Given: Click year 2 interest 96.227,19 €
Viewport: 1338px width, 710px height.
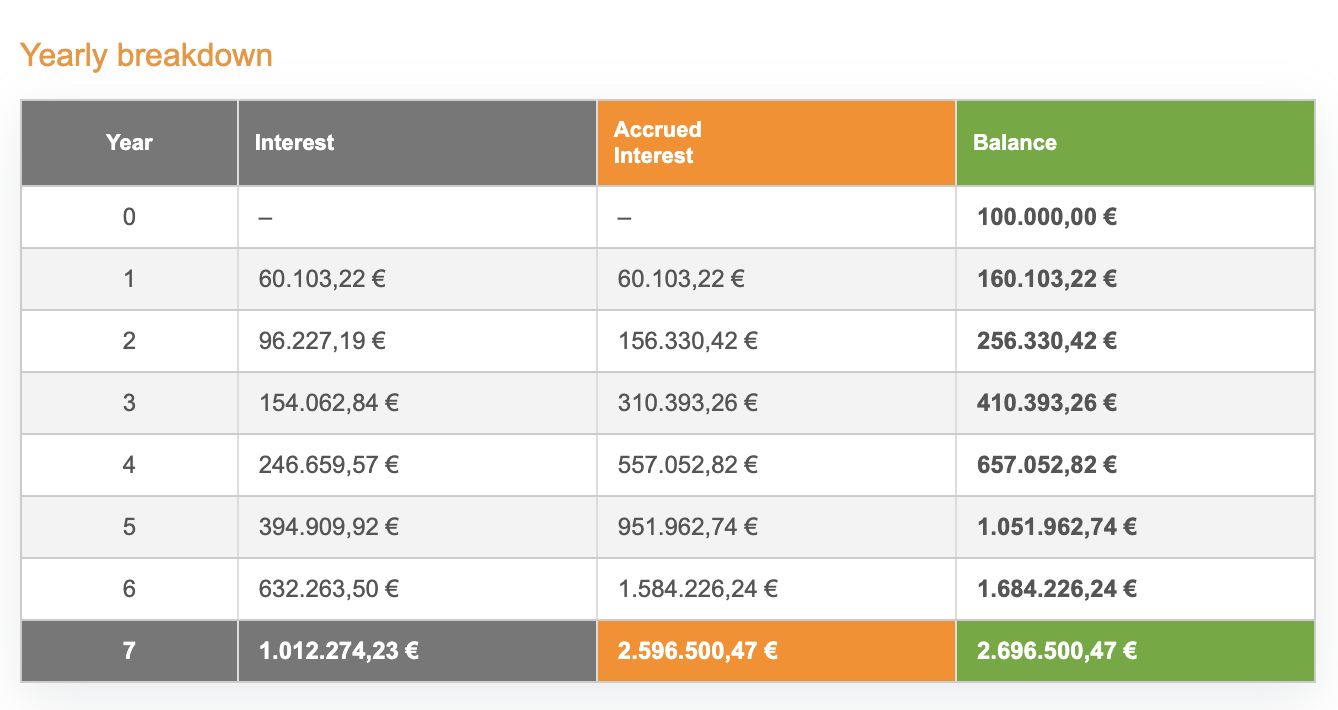Looking at the screenshot, I should tap(322, 340).
